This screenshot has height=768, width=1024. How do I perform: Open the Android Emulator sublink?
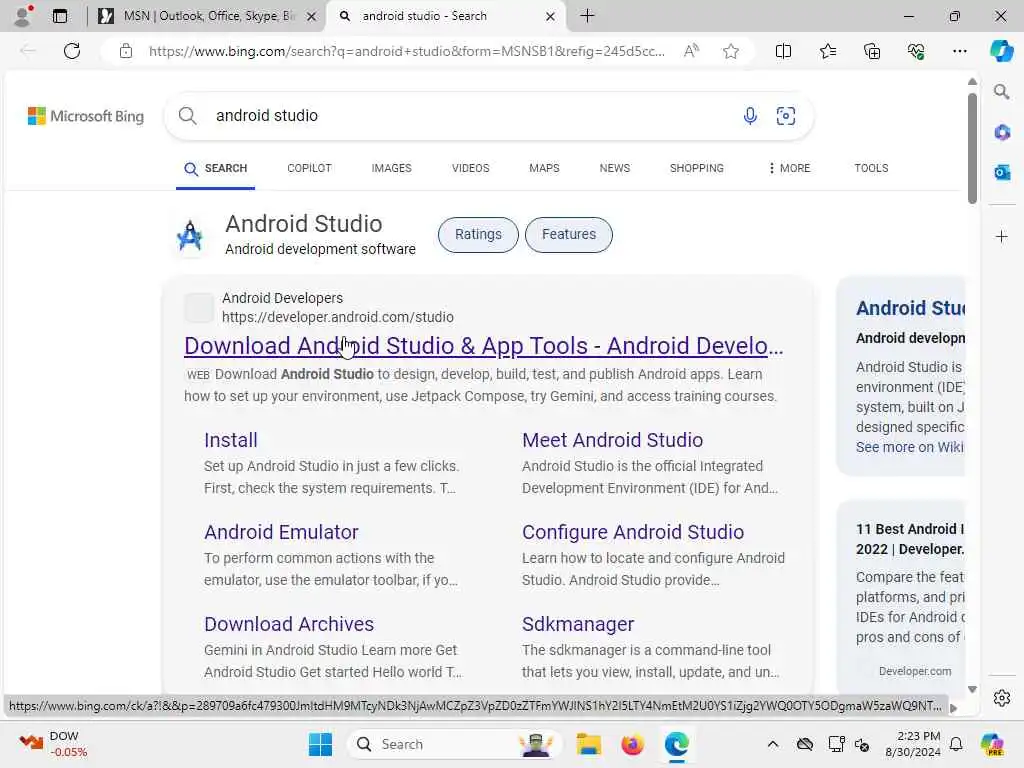tap(281, 532)
